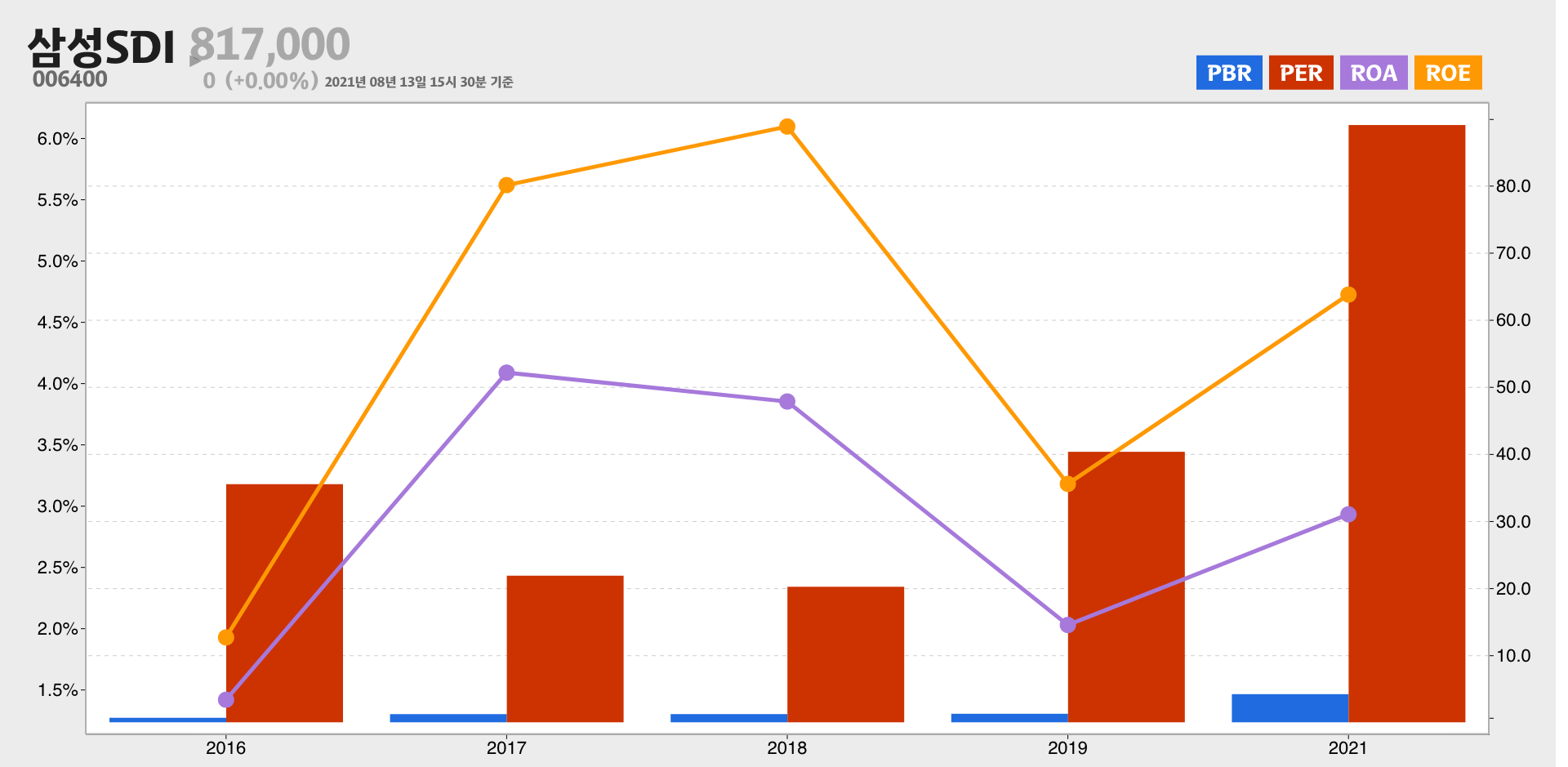Click the orange ROE point for 2017
Image resolution: width=1568 pixels, height=767 pixels.
(x=506, y=185)
